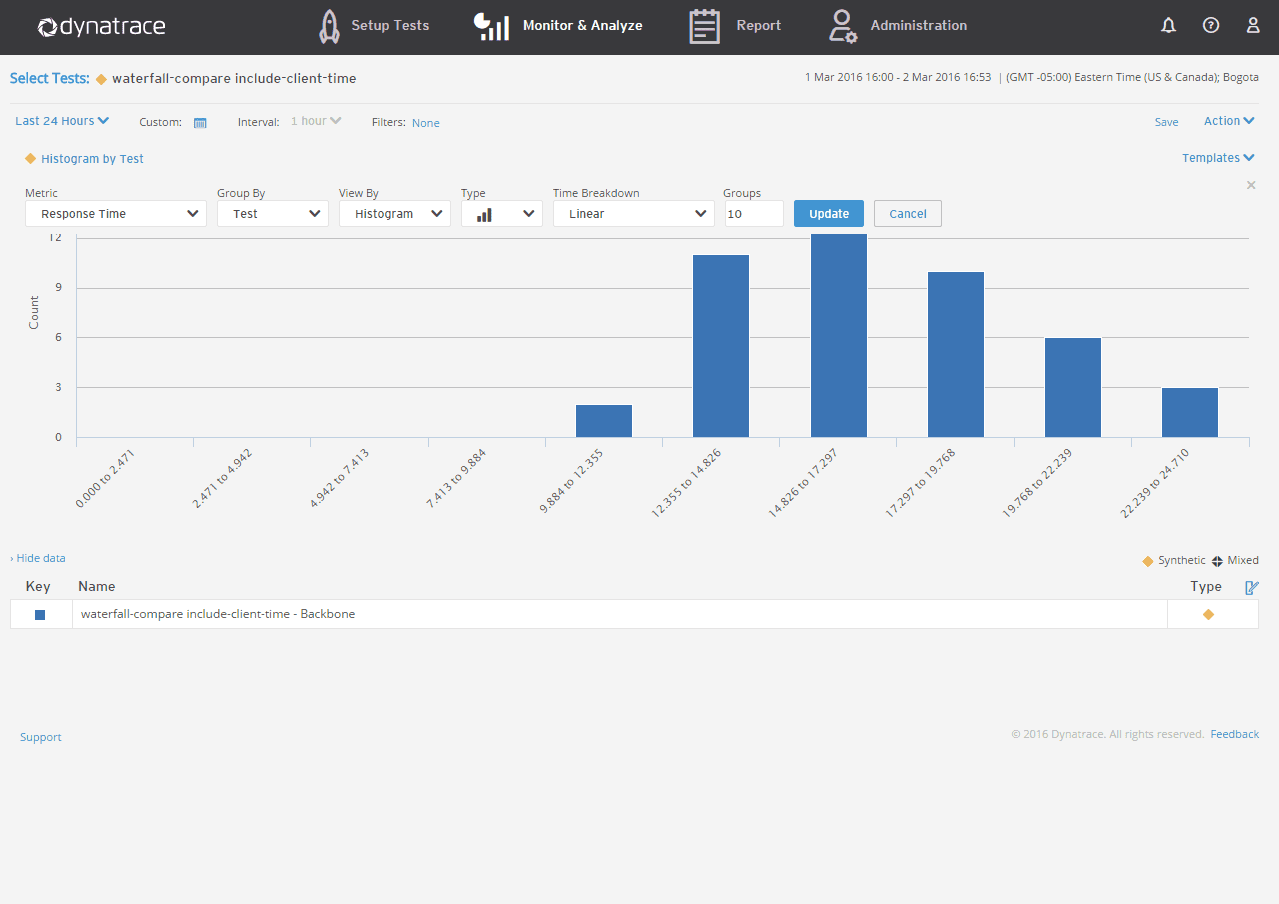Click the orange diamond beside Histogram by Test

point(31,158)
